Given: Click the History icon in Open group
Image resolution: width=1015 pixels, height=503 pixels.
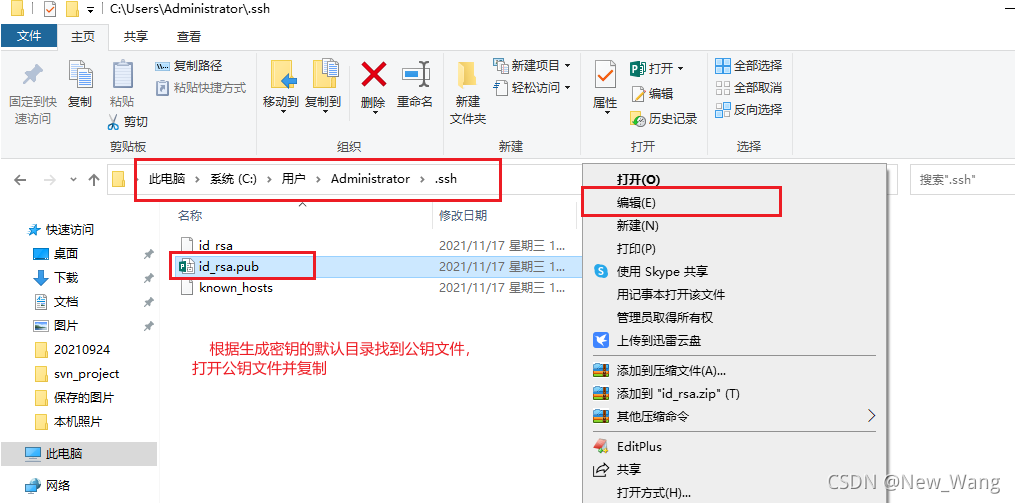Looking at the screenshot, I should (638, 118).
